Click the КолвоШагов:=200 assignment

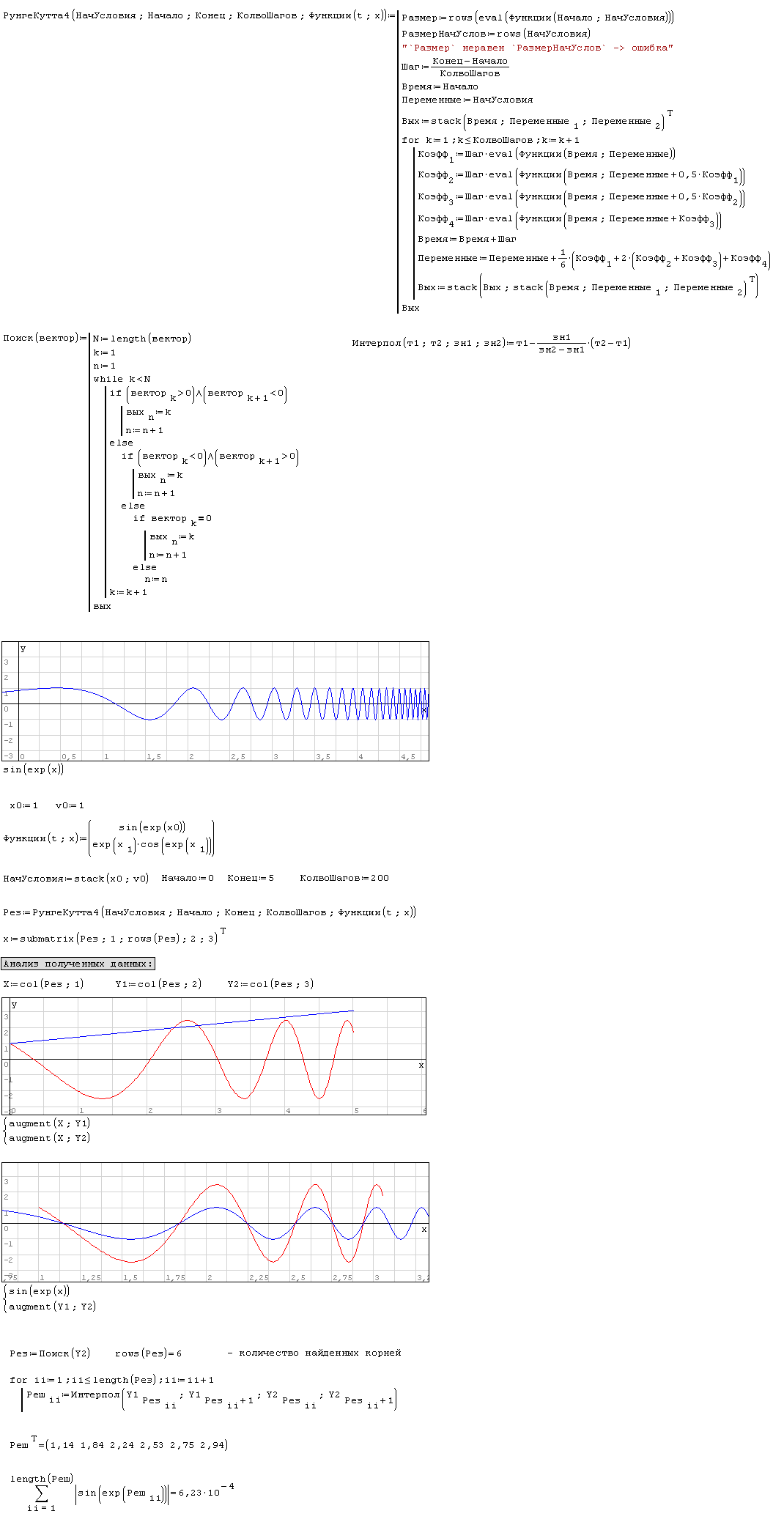click(344, 878)
